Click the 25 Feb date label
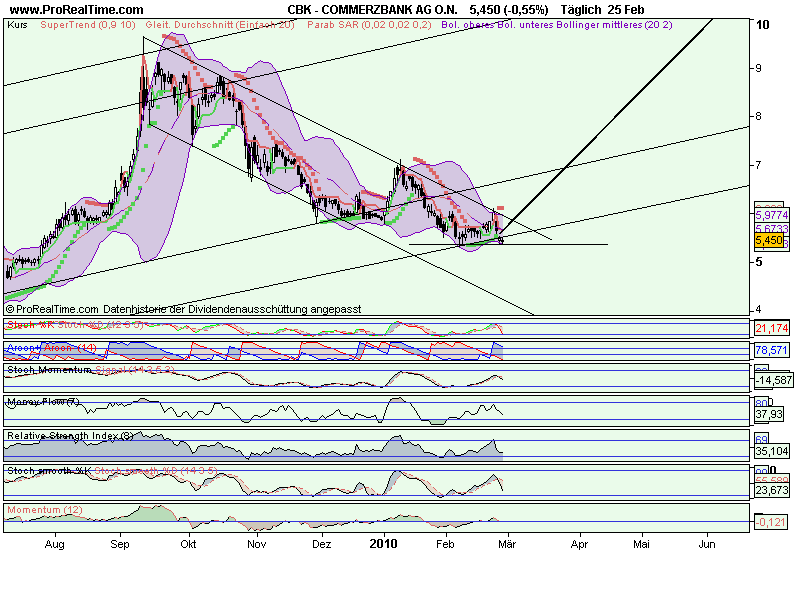The height and width of the screenshot is (600, 800). click(x=626, y=10)
